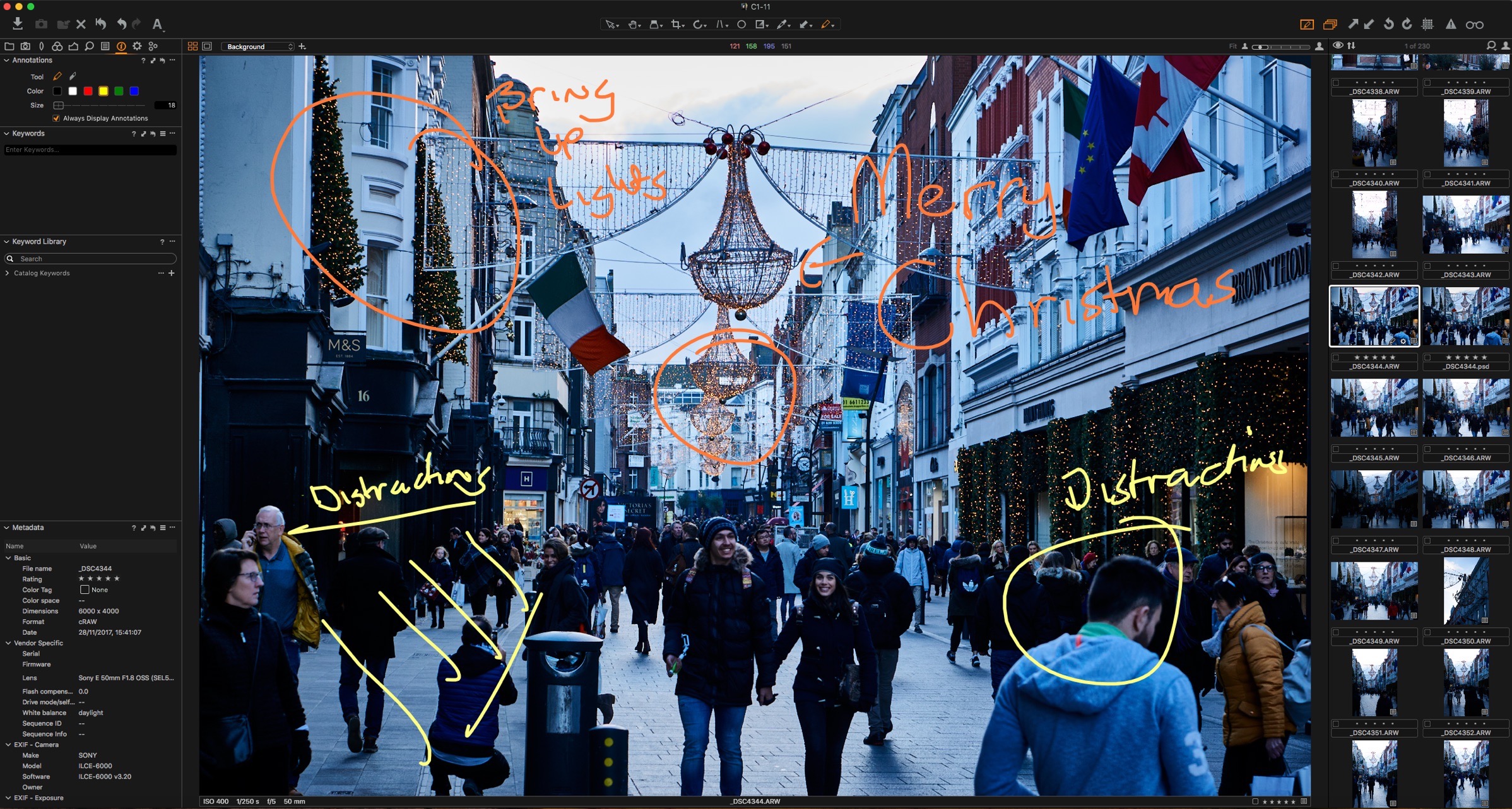Collapse the Keyword Library panel
The width and height of the screenshot is (1512, 809).
point(6,242)
